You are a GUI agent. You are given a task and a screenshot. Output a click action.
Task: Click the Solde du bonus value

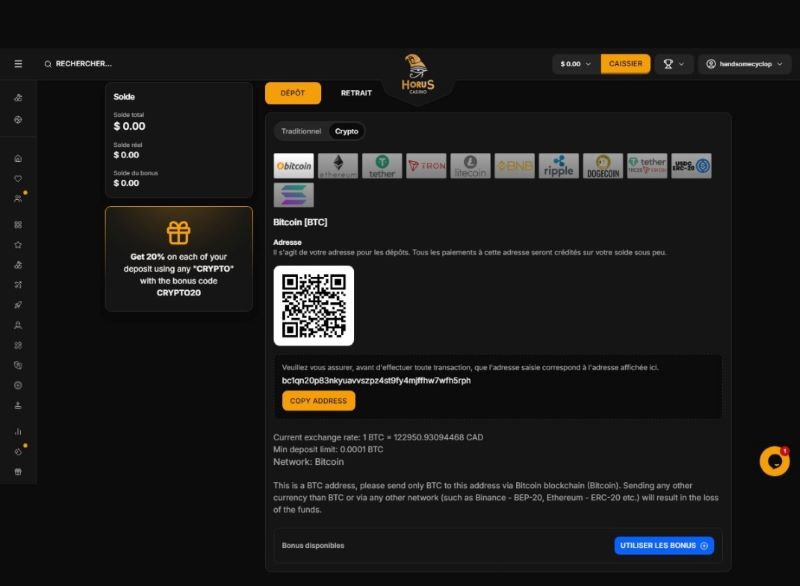[x=126, y=183]
